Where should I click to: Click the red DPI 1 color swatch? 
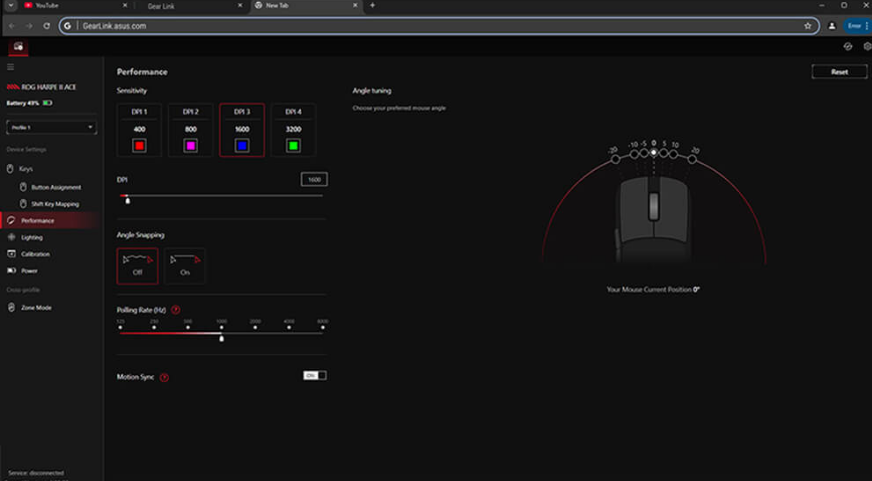click(x=138, y=146)
